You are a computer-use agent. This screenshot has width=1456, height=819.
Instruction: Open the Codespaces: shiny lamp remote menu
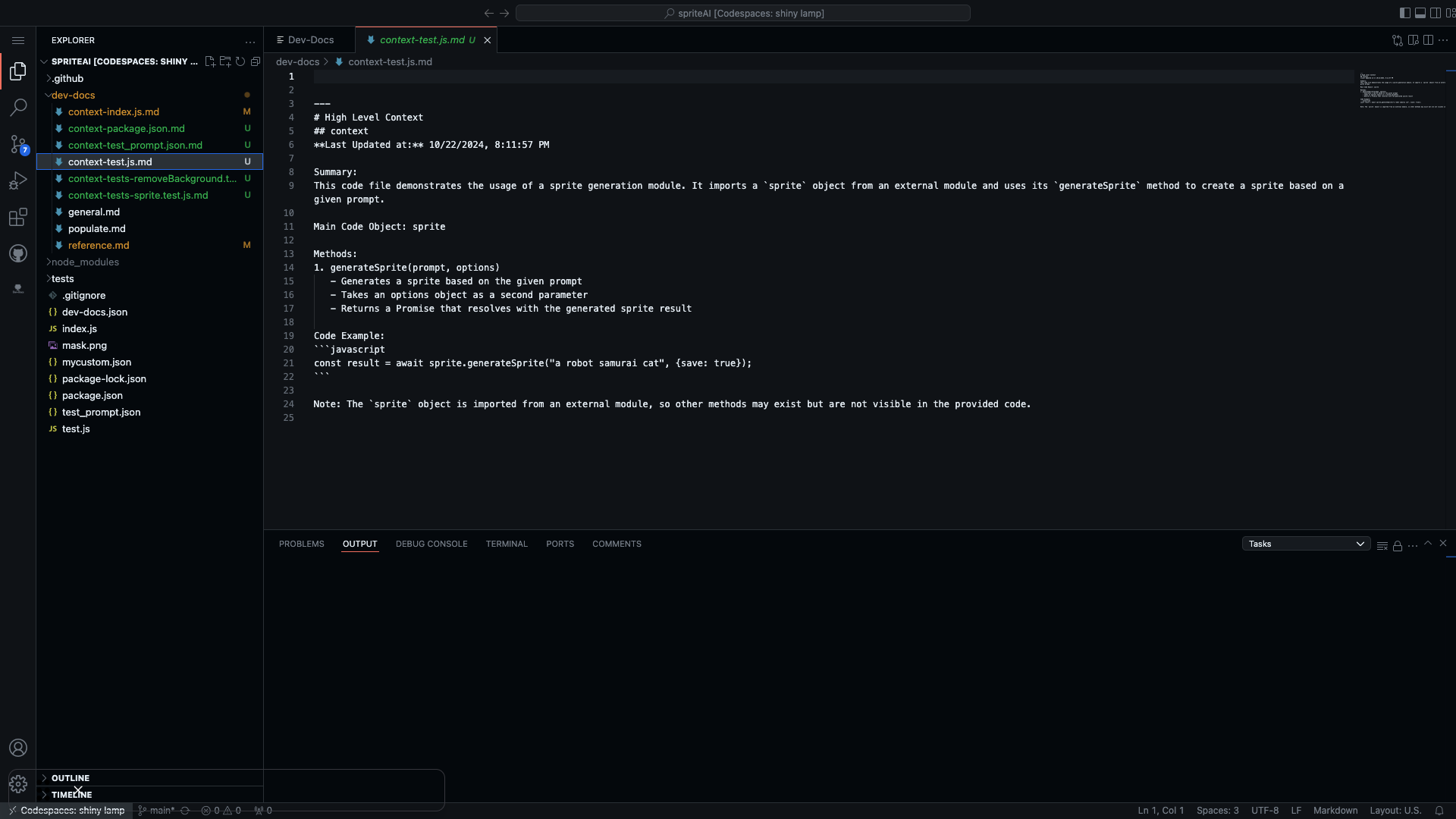pyautogui.click(x=67, y=810)
